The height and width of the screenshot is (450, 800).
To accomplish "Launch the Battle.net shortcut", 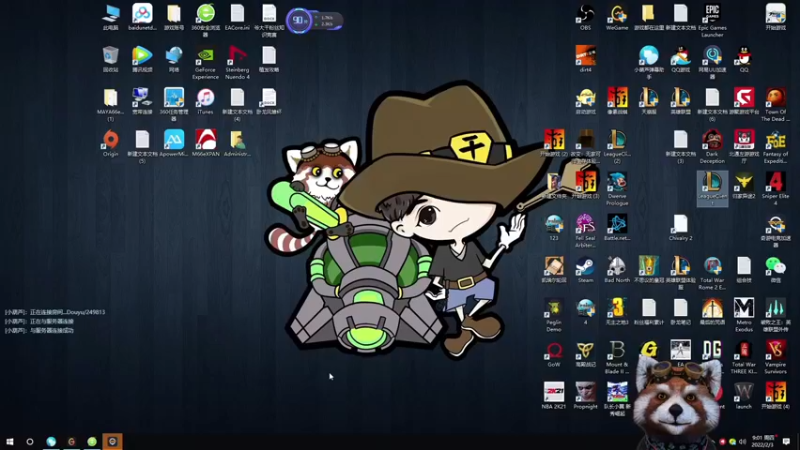I will 617,227.
